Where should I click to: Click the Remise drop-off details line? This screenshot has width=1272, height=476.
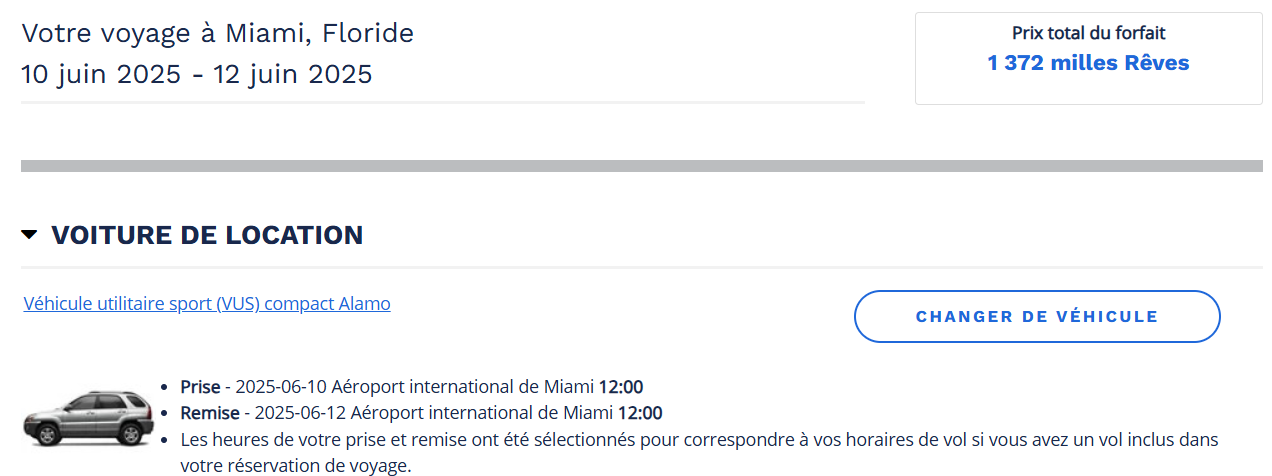pyautogui.click(x=421, y=413)
